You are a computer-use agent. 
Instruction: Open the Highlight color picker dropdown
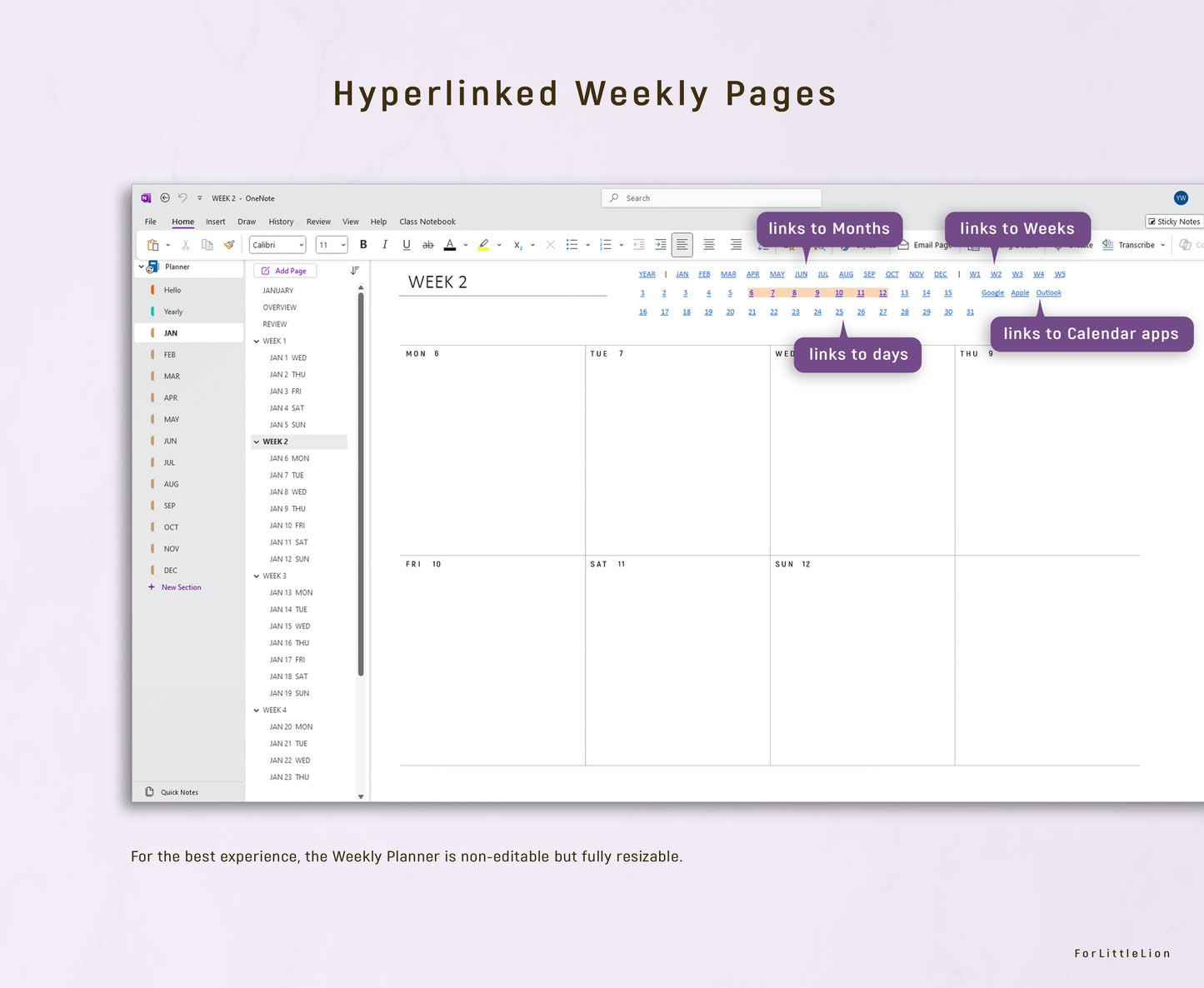(497, 244)
